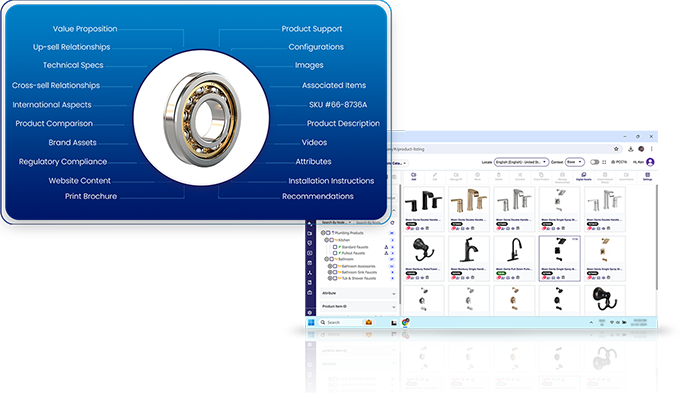This screenshot has height=393, width=681.
Task: Select the black robe hook product thumbnail
Action: coord(423,250)
